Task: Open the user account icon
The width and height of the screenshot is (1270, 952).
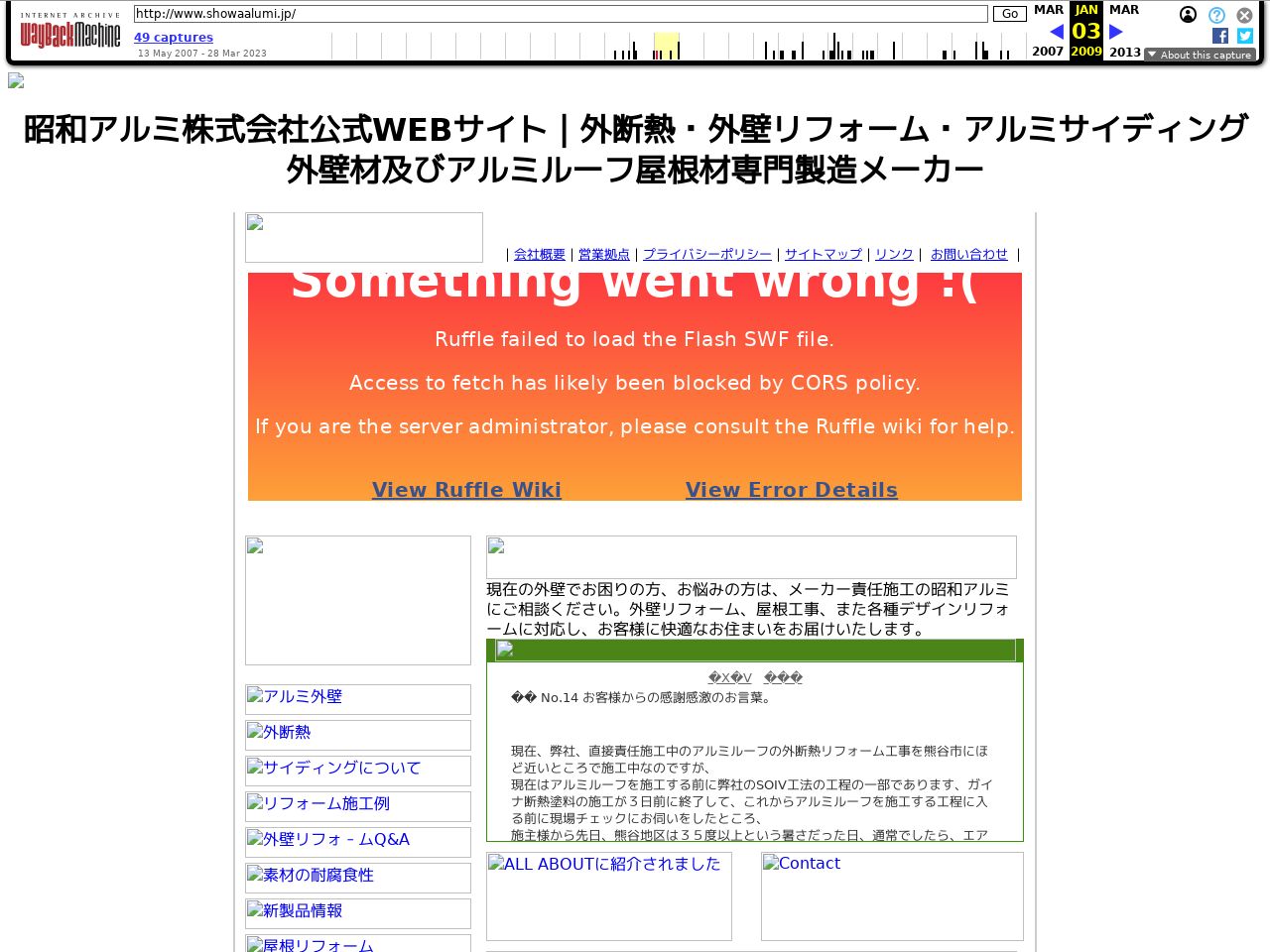Action: coord(1188,15)
